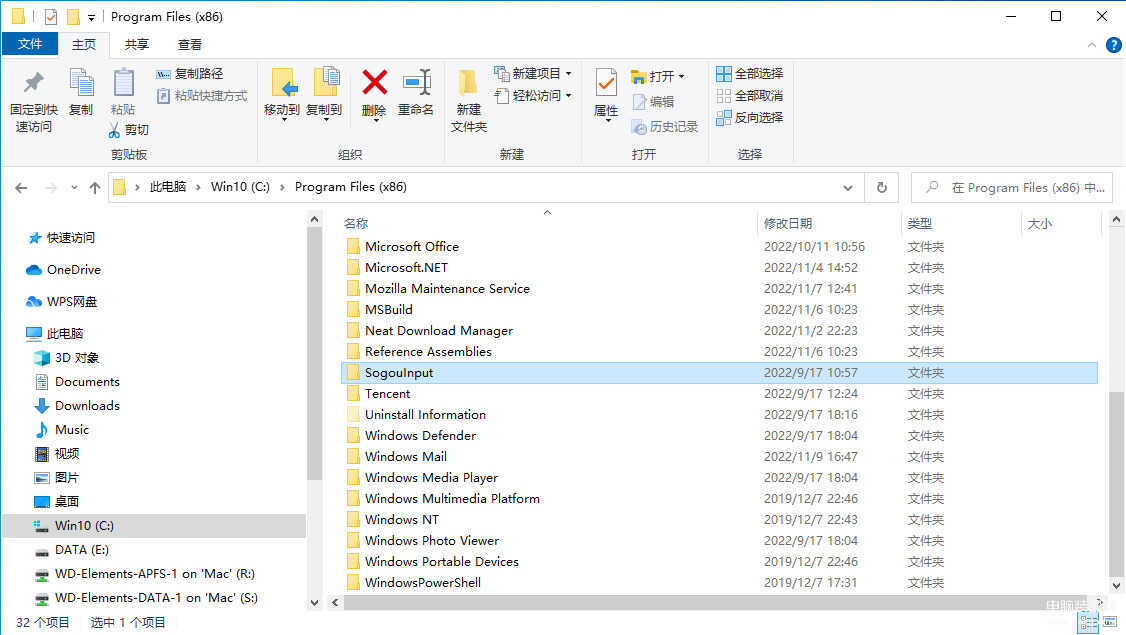Click the search box for Program Files (x86)
The height and width of the screenshot is (635, 1126).
[x=1011, y=187]
